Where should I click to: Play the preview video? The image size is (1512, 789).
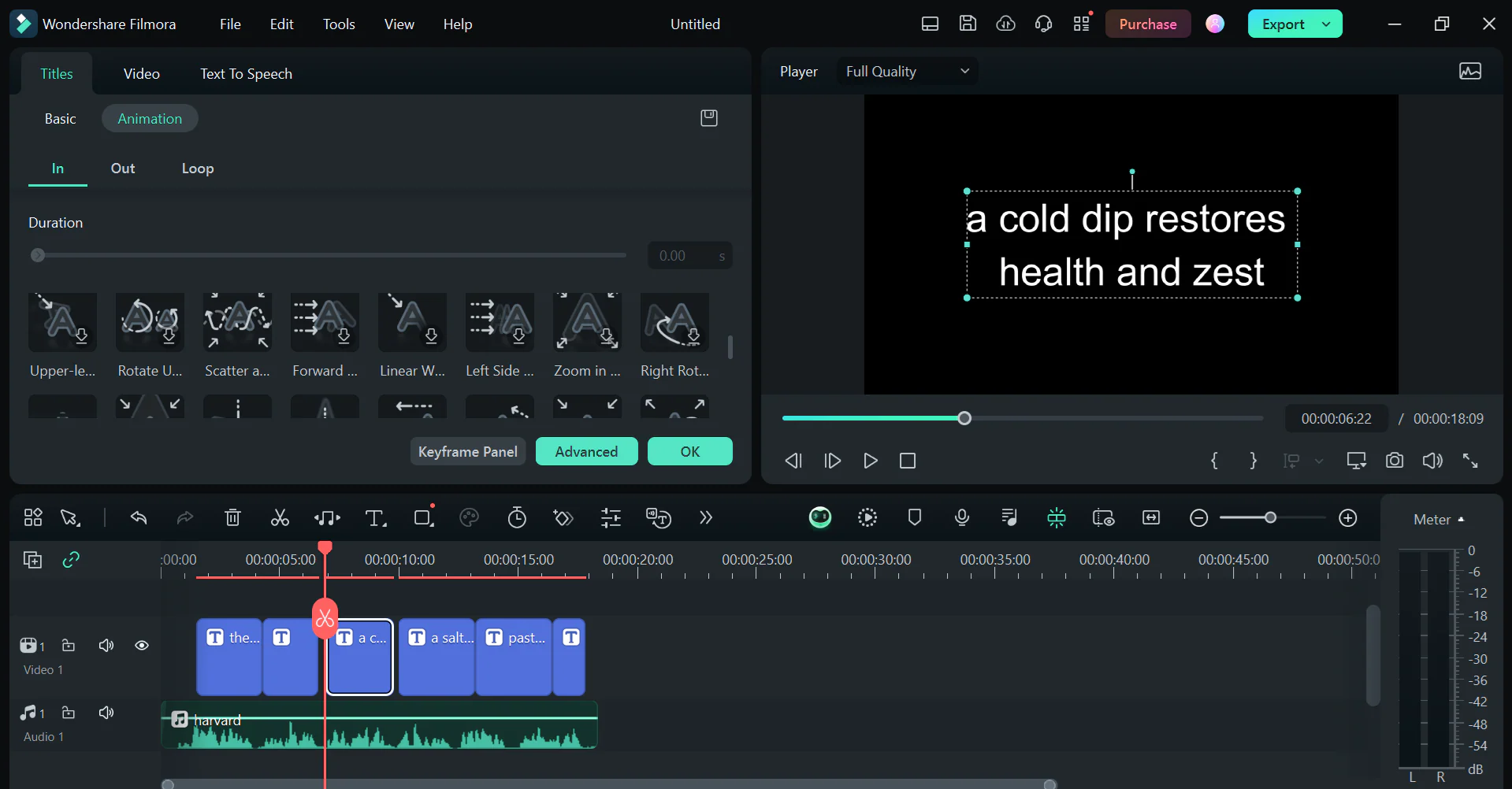pyautogui.click(x=870, y=461)
